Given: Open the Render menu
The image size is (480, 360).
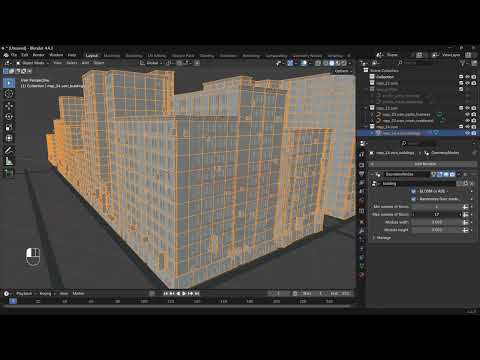Looking at the screenshot, I should click(38, 55).
